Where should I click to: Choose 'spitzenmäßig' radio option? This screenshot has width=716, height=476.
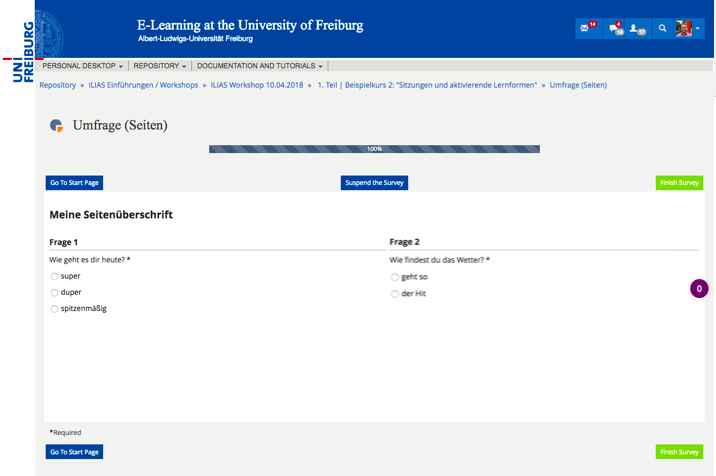[54, 309]
